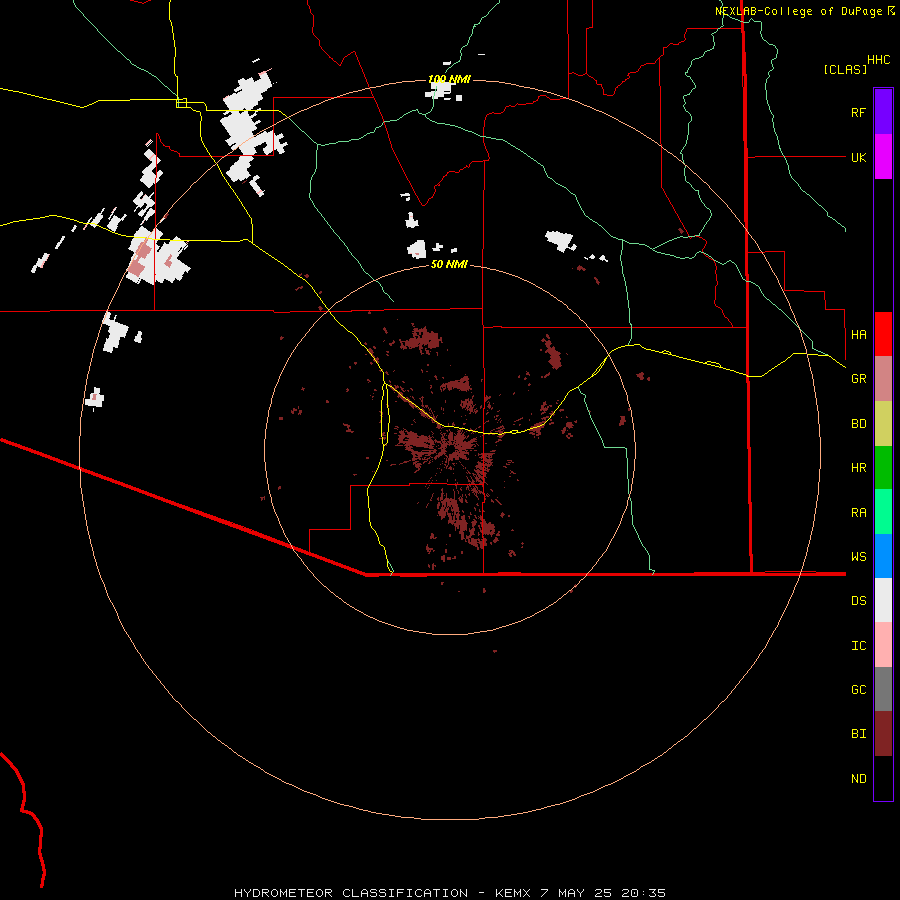The height and width of the screenshot is (900, 900).
Task: Select the WS blue legend swatch
Action: click(x=883, y=556)
